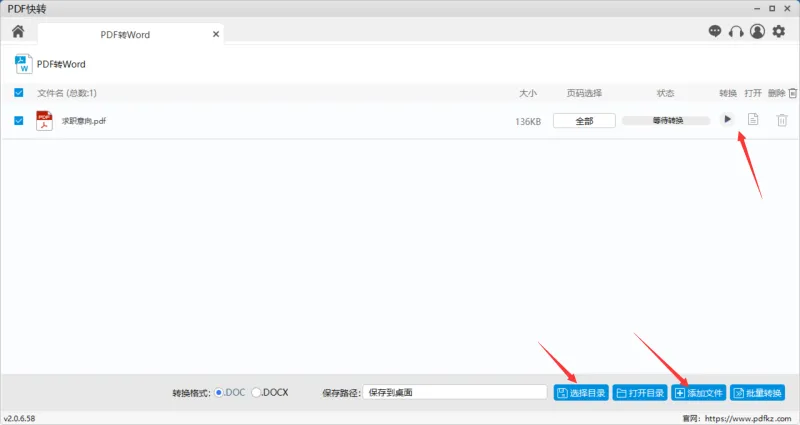Click the 保存到桌面 save path field

click(x=455, y=392)
